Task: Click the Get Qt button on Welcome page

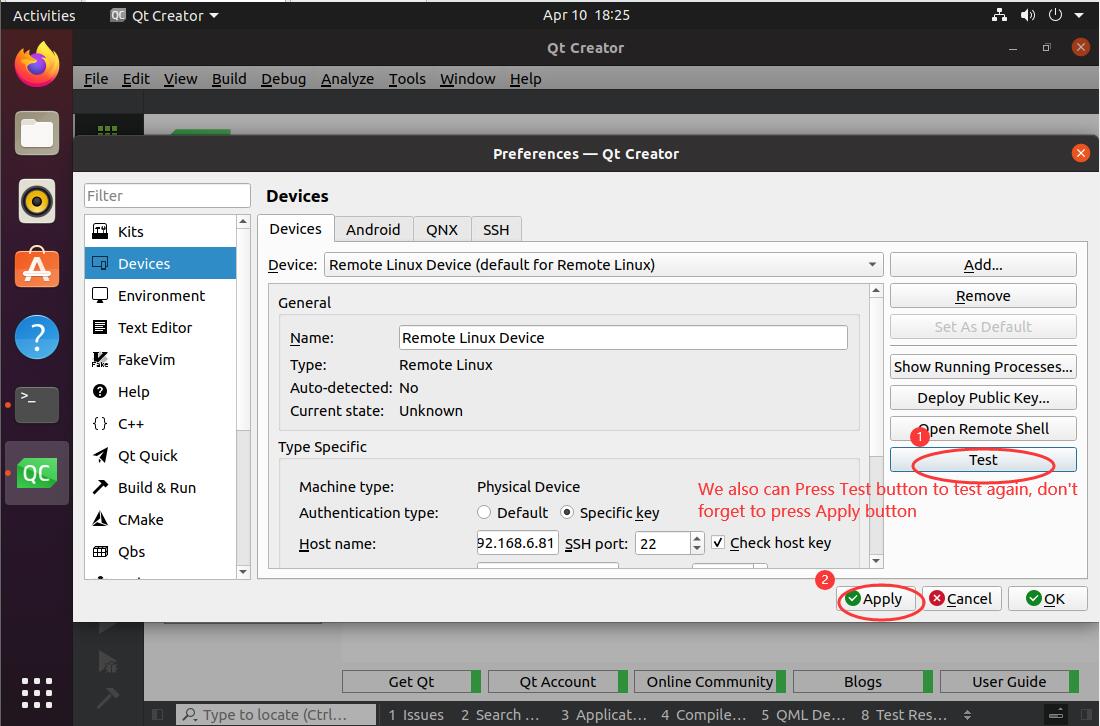Action: (411, 681)
